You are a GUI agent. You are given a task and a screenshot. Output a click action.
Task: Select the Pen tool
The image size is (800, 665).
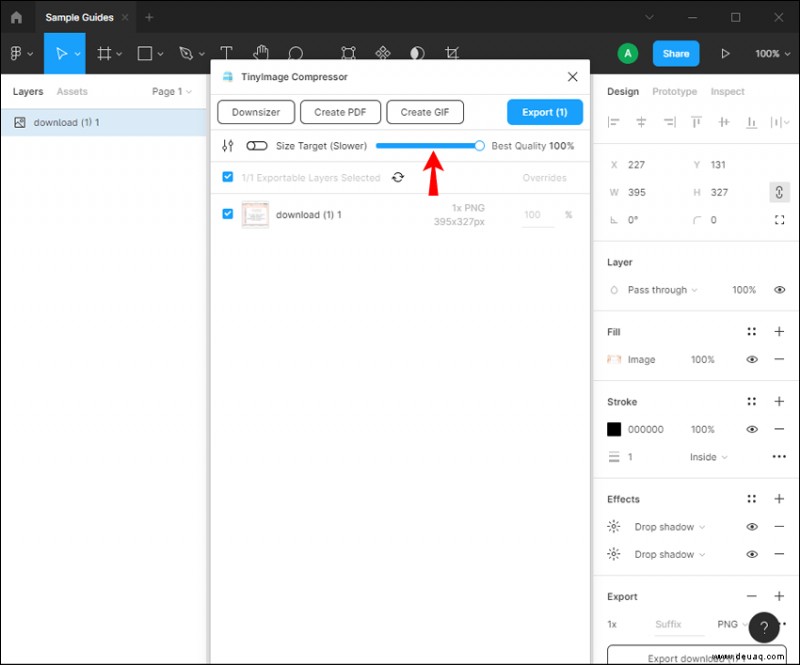tap(186, 53)
